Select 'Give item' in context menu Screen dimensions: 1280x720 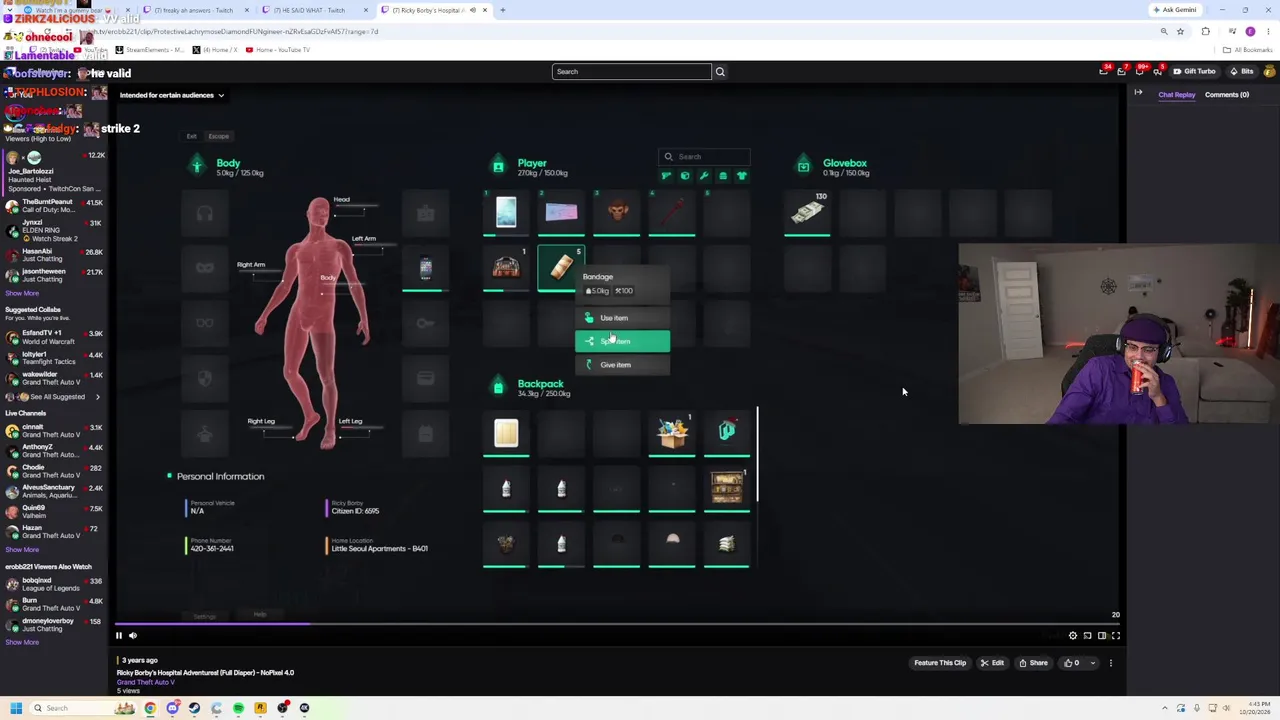point(622,365)
